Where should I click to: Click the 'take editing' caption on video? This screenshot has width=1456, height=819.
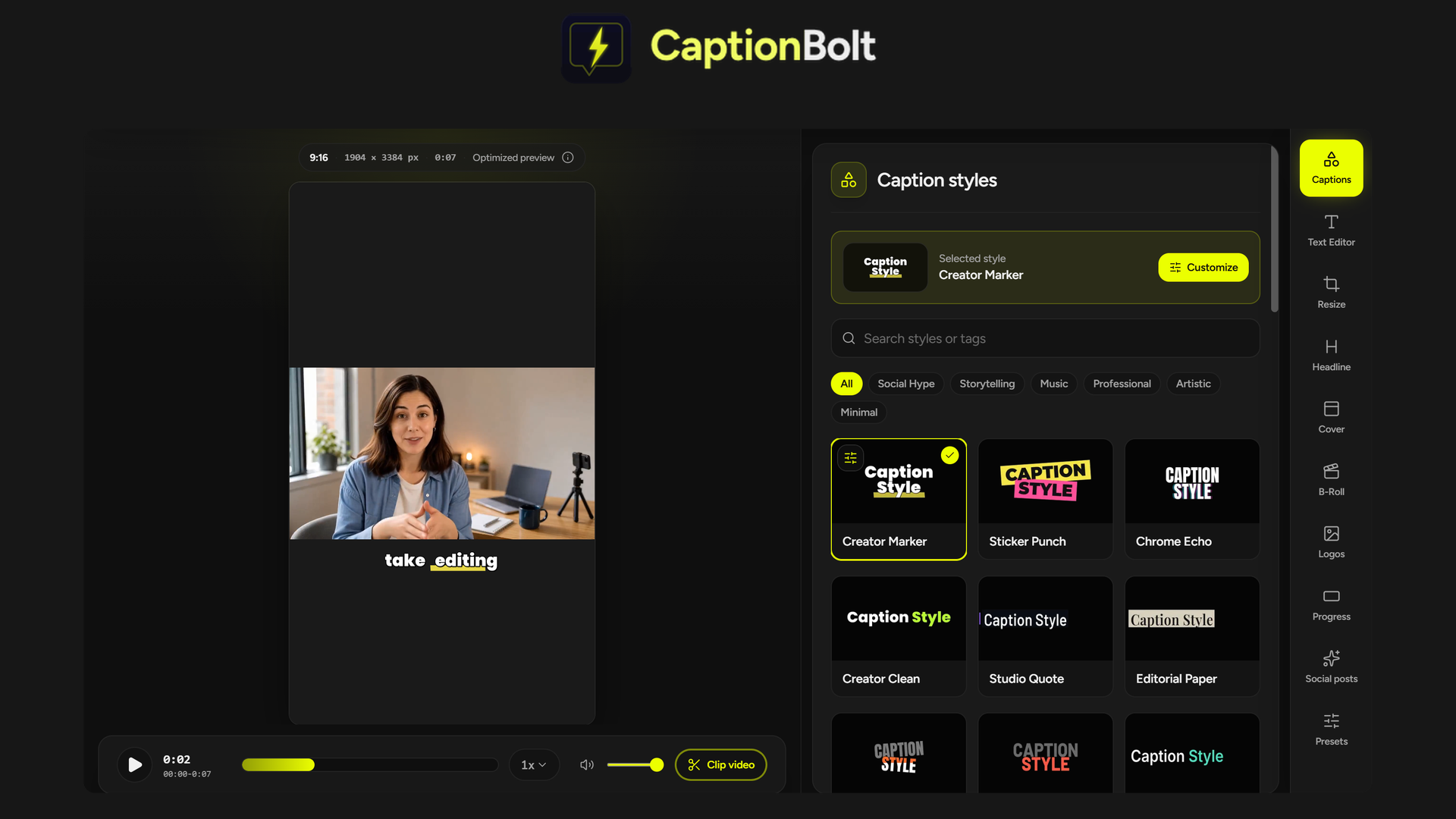tap(441, 560)
